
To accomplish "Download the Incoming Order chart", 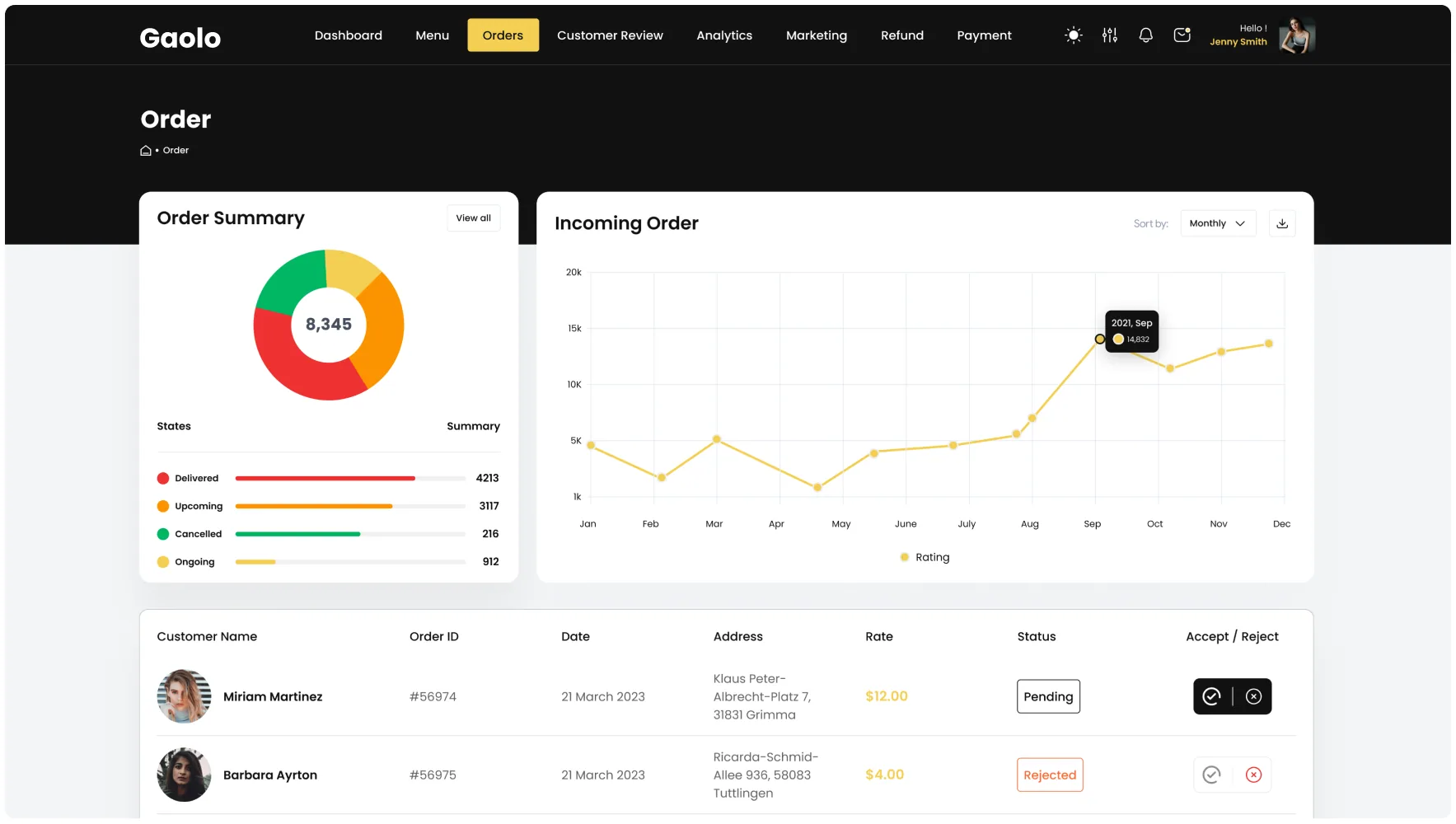I will [1282, 223].
